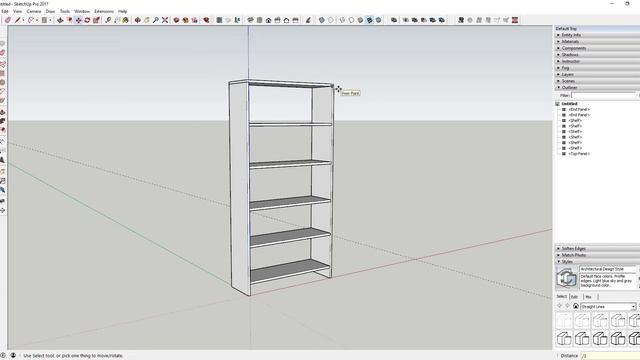The image size is (640, 360).
Task: Enable Shaded face style
Action: click(x=360, y=20)
